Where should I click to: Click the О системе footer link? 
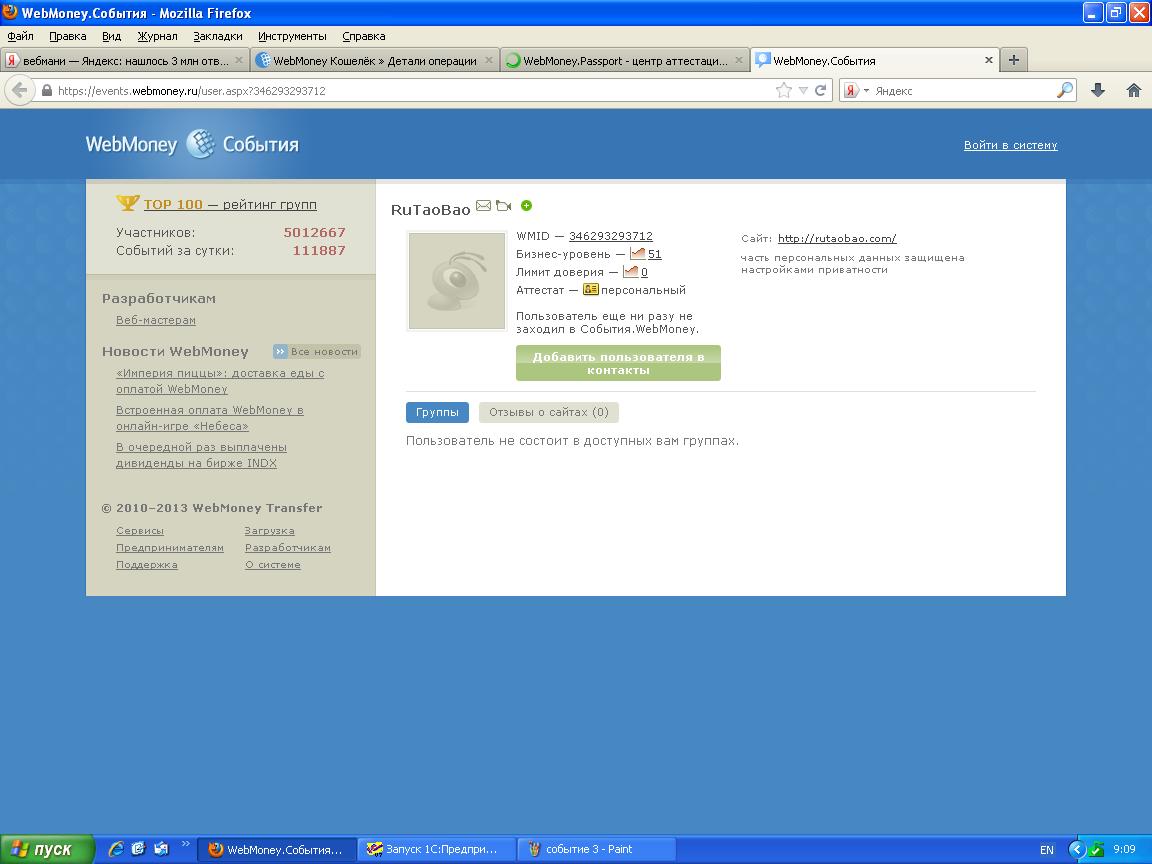click(273, 564)
